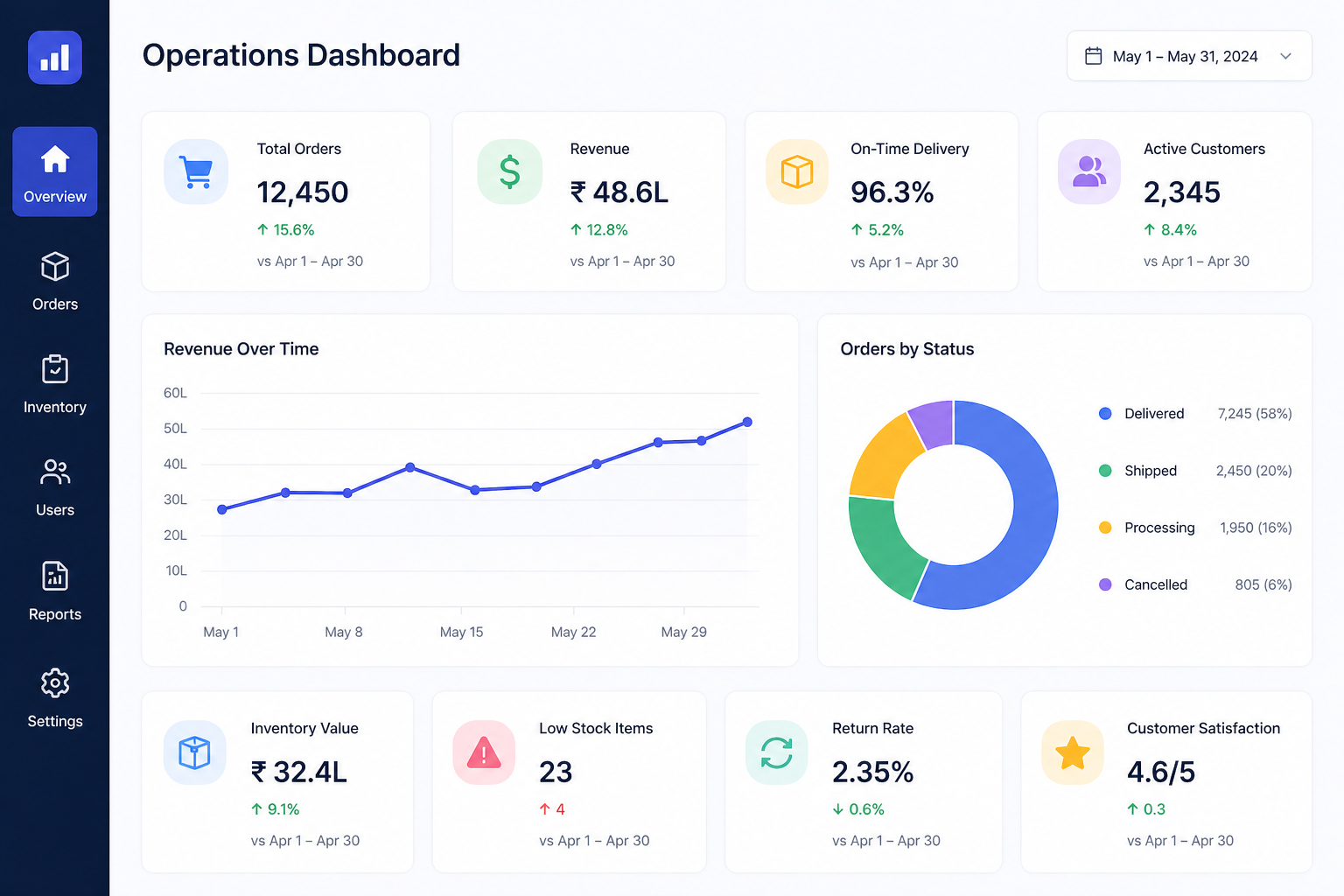Click the purple Cancelled legend dot
Viewport: 1344px width, 896px height.
pyautogui.click(x=1105, y=584)
